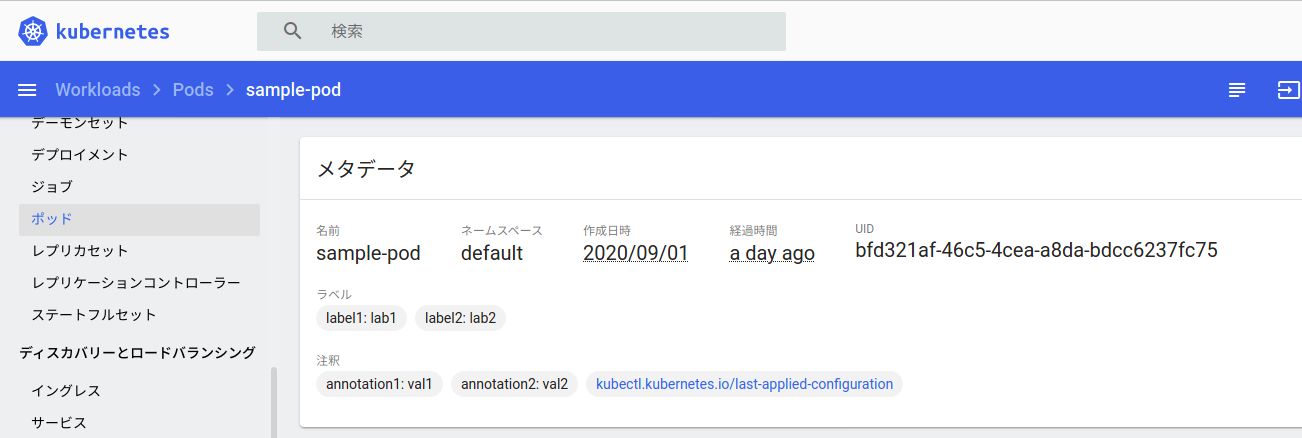The width and height of the screenshot is (1302, 438).
Task: Open pod logs icon in toolbar
Action: coord(1237,90)
